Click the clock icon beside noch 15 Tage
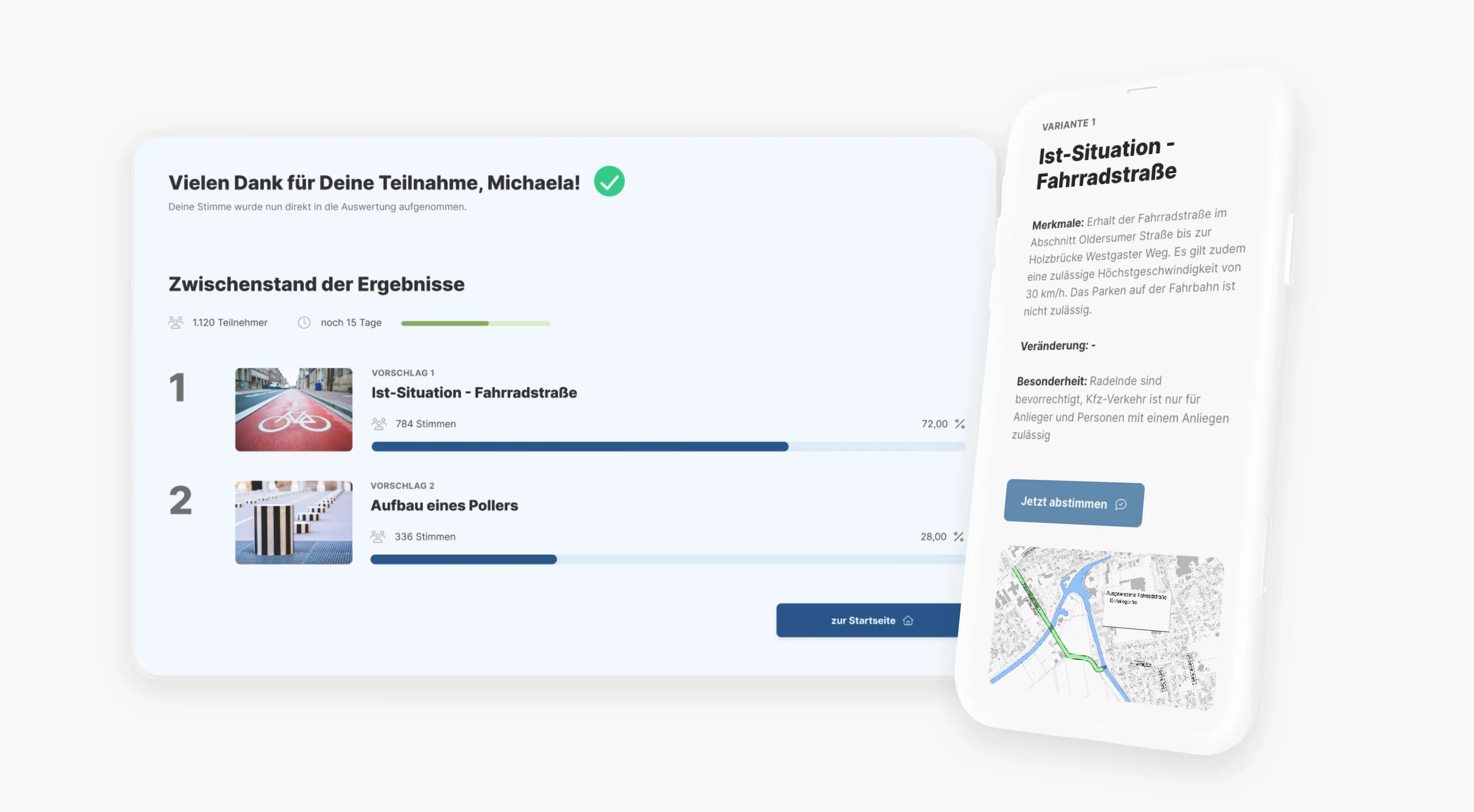Viewport: 1474px width, 812px height. pyautogui.click(x=304, y=323)
